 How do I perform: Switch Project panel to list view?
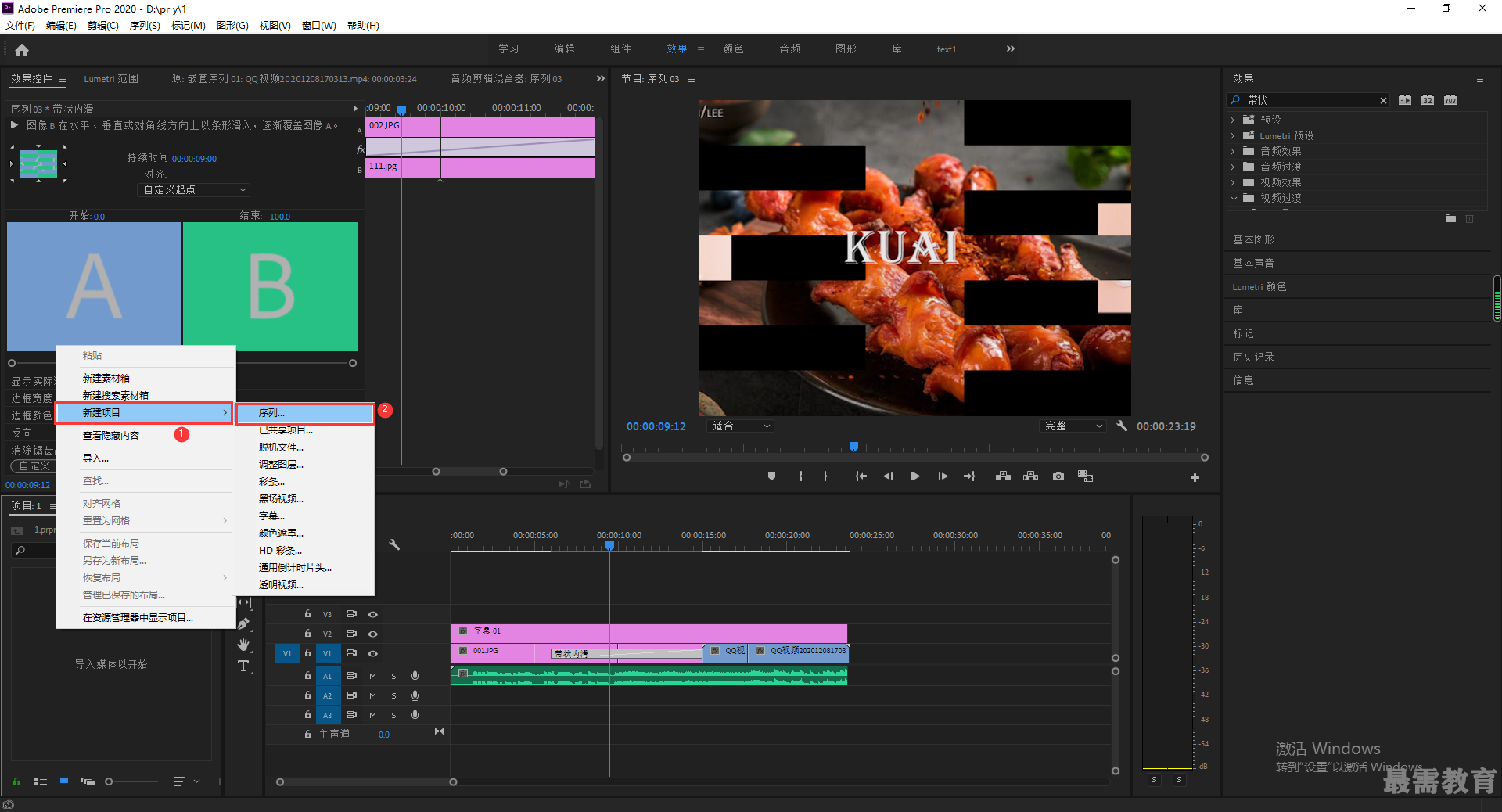[x=41, y=781]
